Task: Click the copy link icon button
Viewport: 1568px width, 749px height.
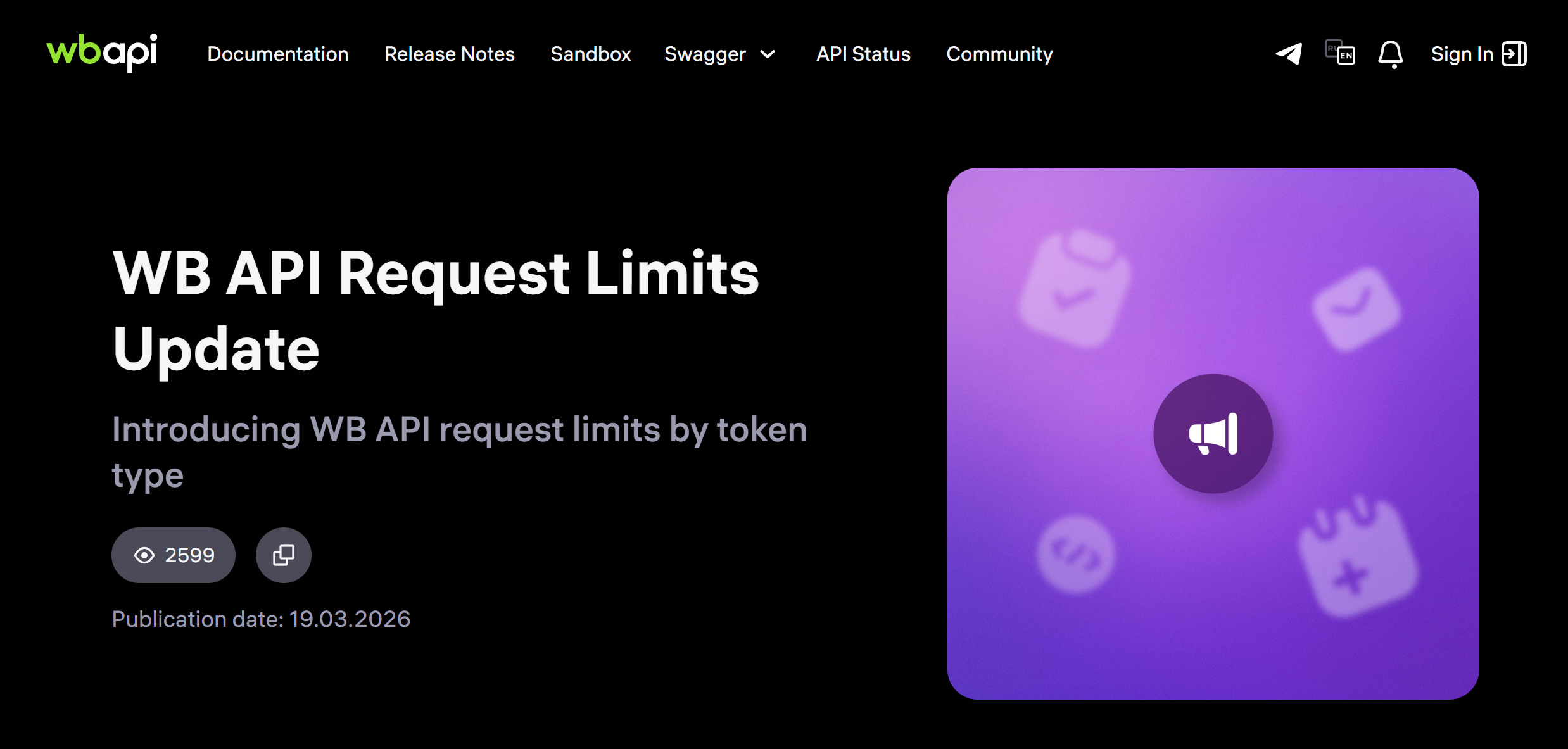Action: click(283, 555)
